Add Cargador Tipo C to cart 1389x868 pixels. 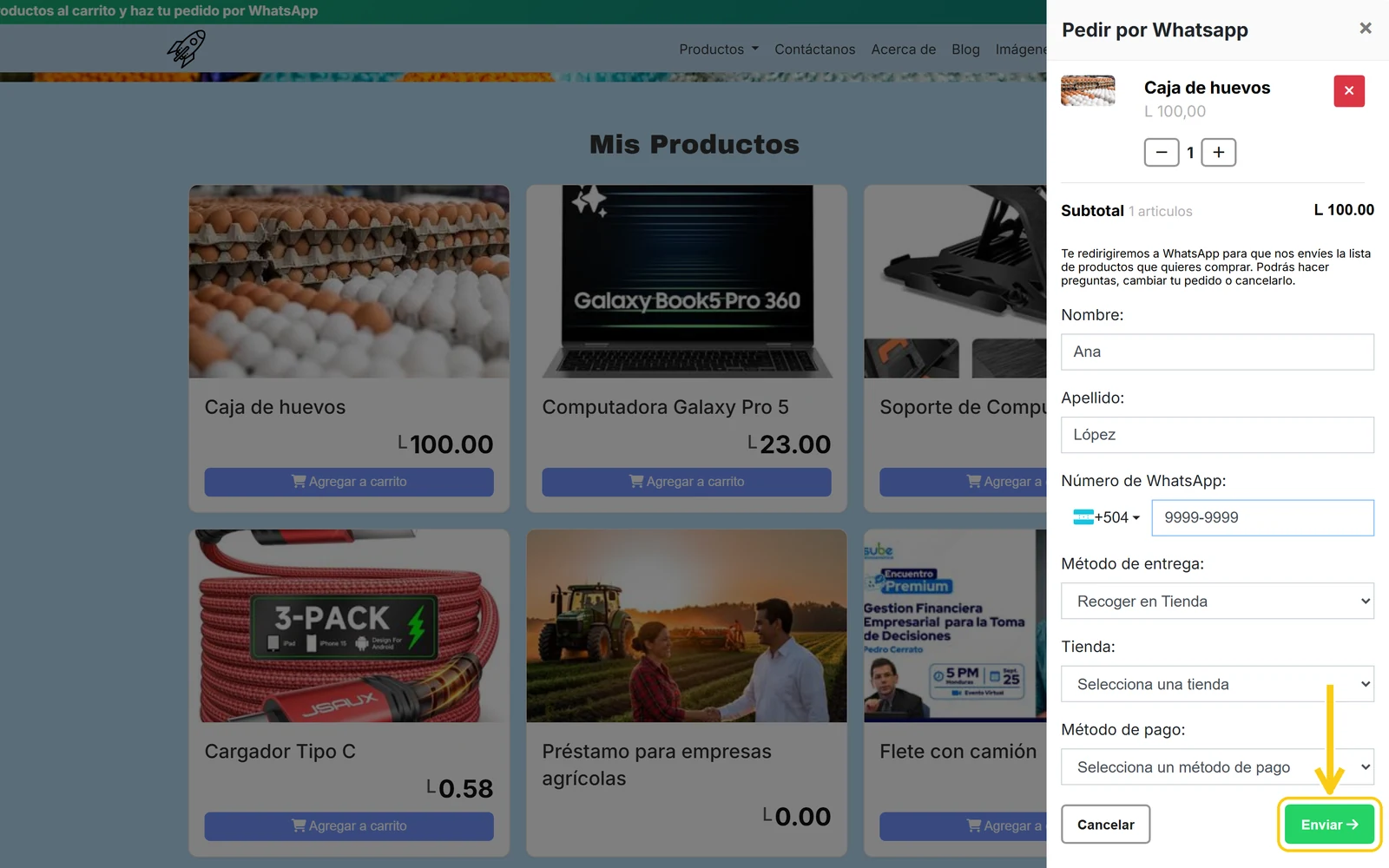[x=349, y=826]
